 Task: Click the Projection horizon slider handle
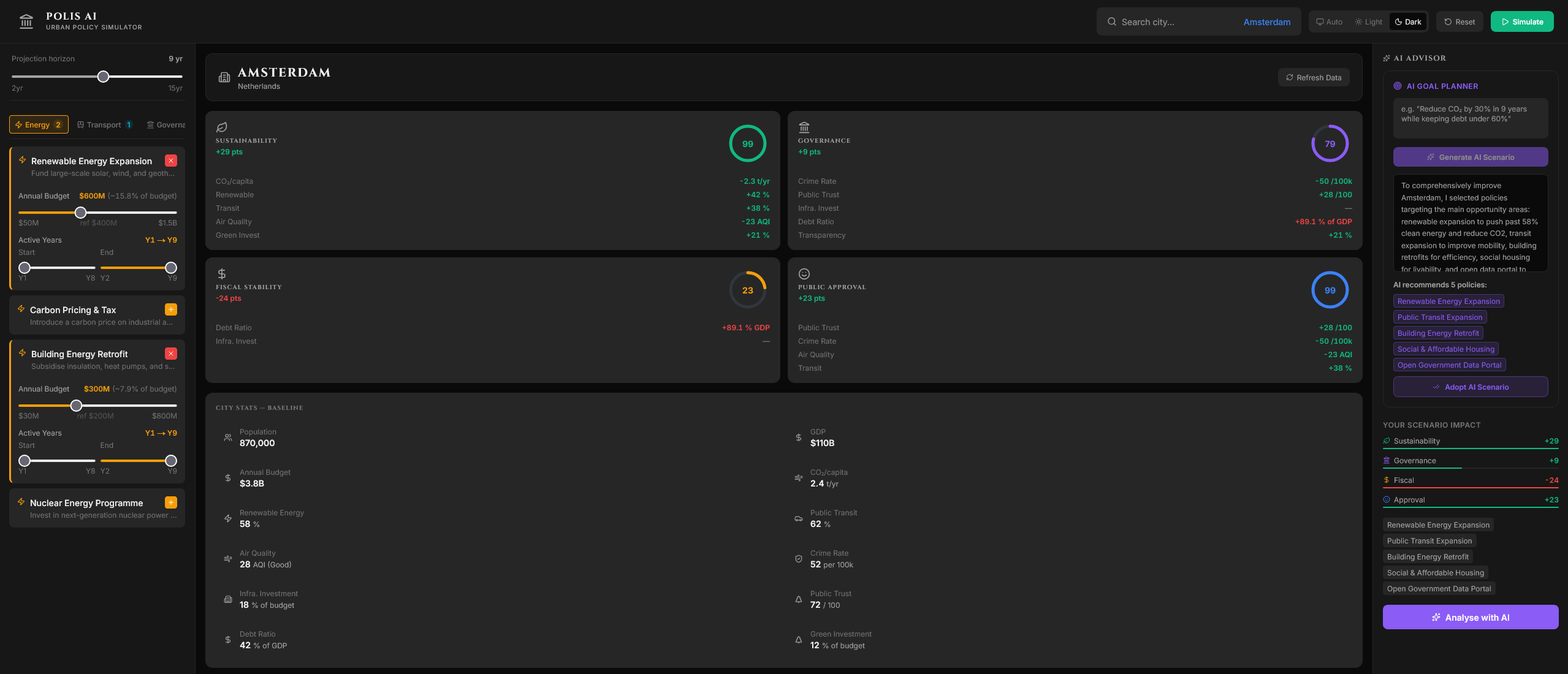(x=104, y=77)
